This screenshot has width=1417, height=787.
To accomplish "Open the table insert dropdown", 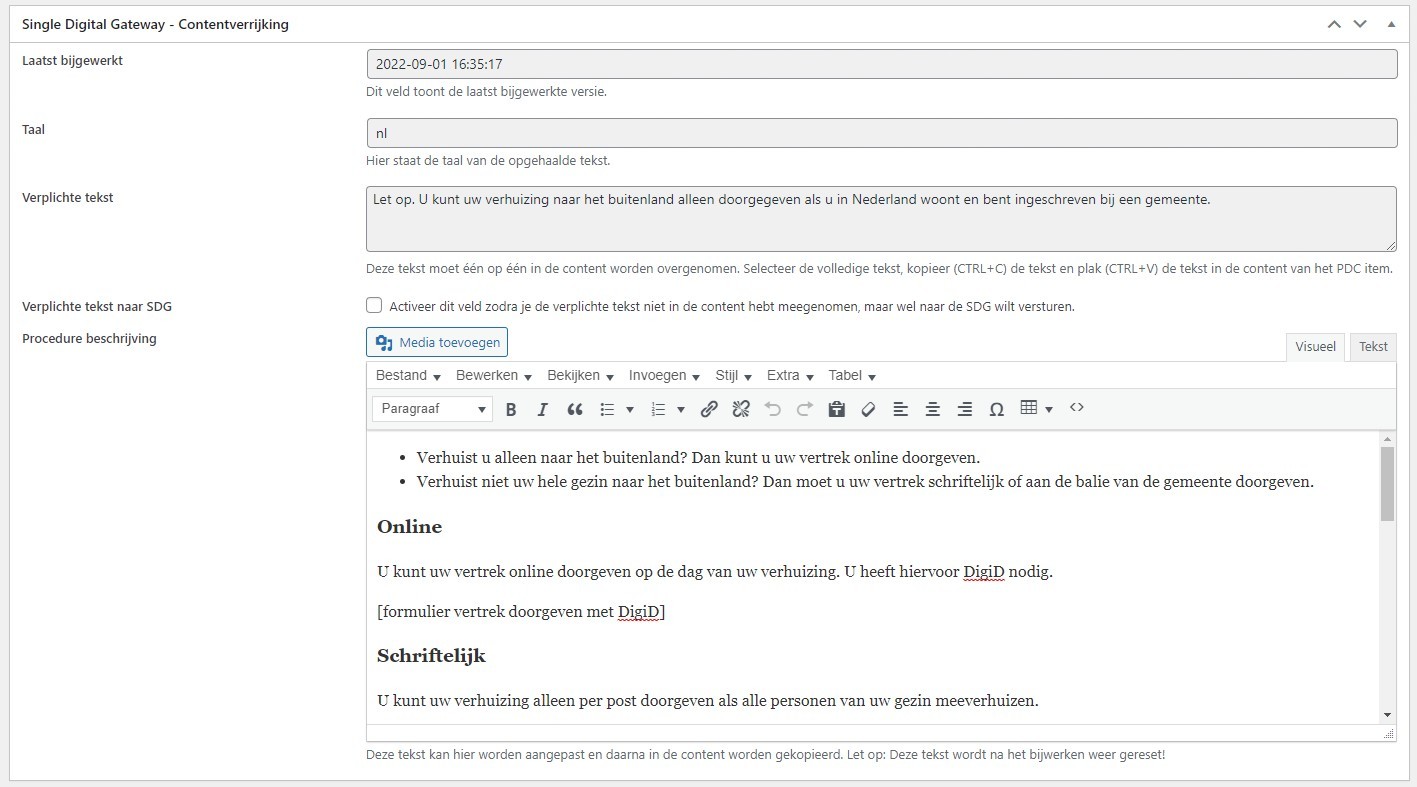I will coord(1047,408).
